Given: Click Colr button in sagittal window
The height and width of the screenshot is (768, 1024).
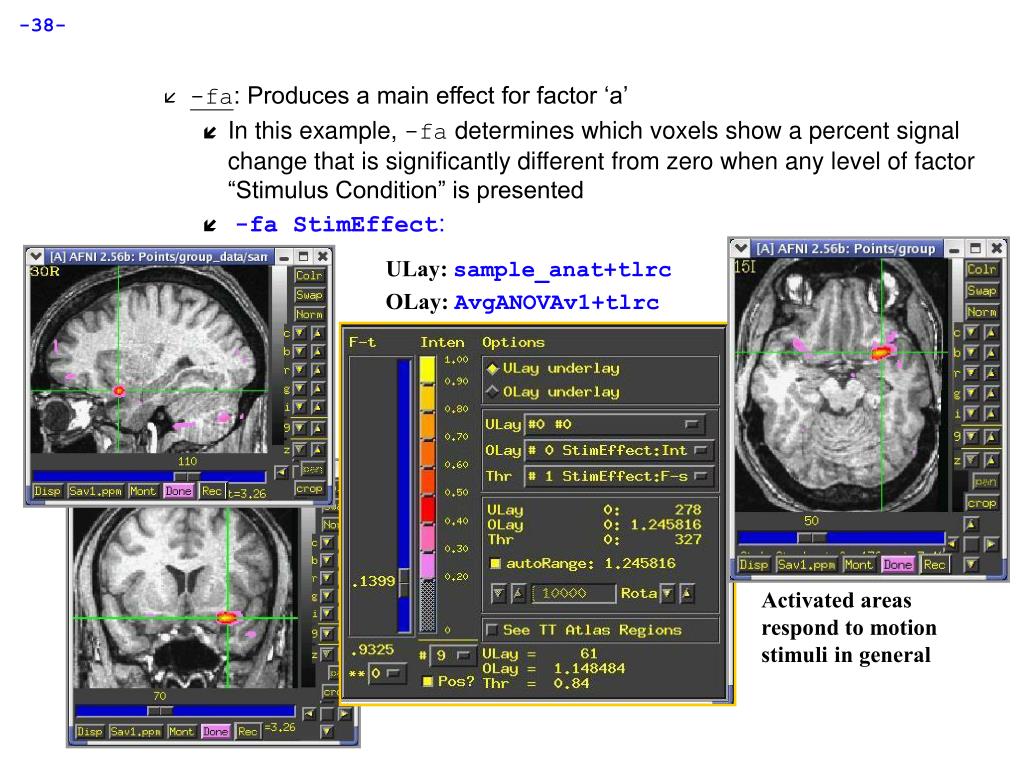Looking at the screenshot, I should click(309, 275).
